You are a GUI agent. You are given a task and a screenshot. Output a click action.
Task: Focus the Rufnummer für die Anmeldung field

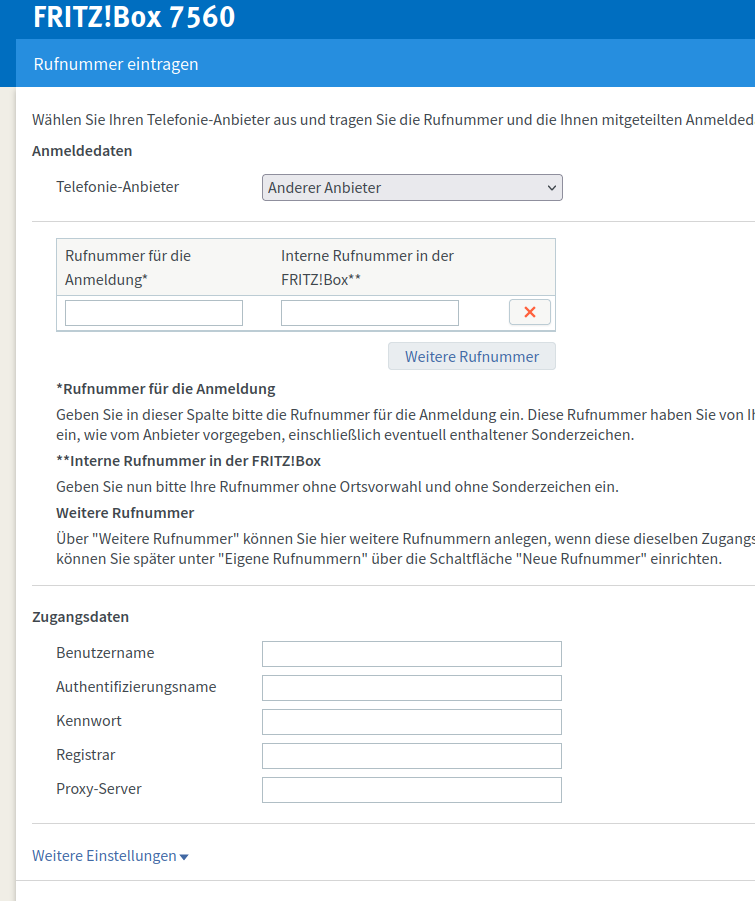point(154,313)
